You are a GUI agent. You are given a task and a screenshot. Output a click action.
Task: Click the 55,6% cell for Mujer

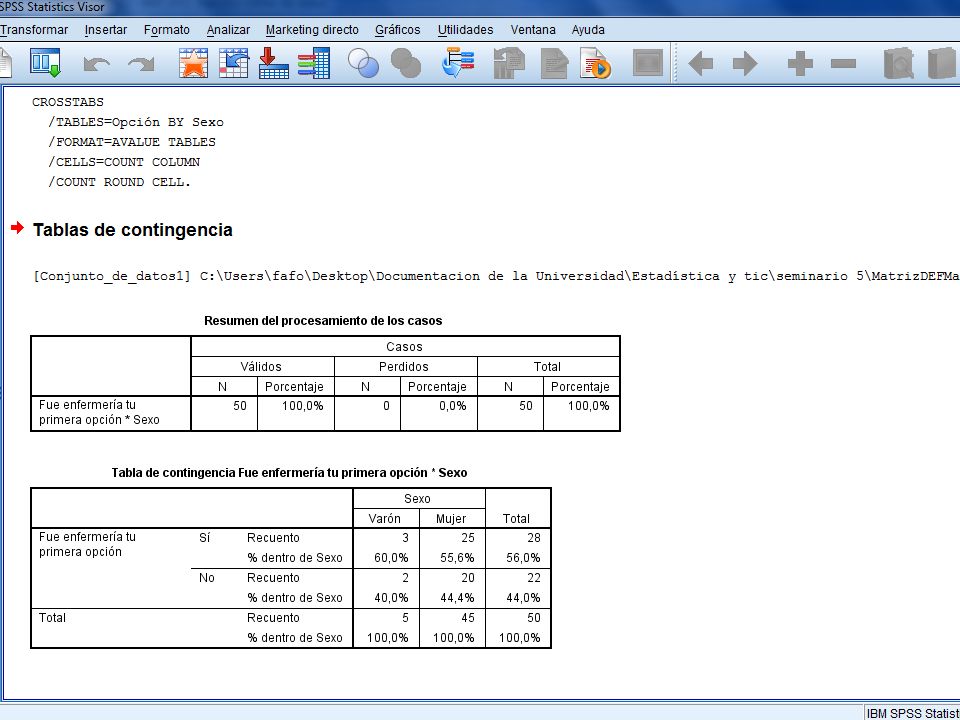pos(457,558)
